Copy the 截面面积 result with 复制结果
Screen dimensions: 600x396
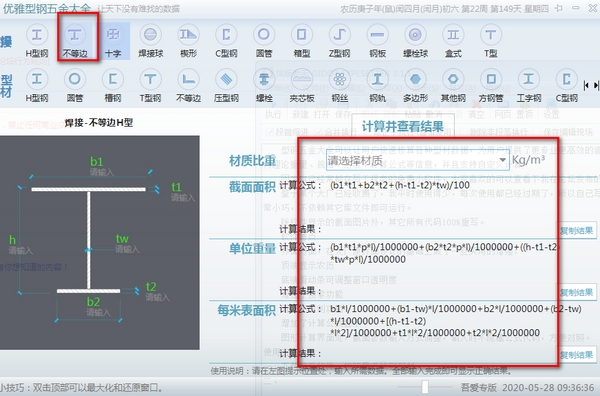pos(576,231)
